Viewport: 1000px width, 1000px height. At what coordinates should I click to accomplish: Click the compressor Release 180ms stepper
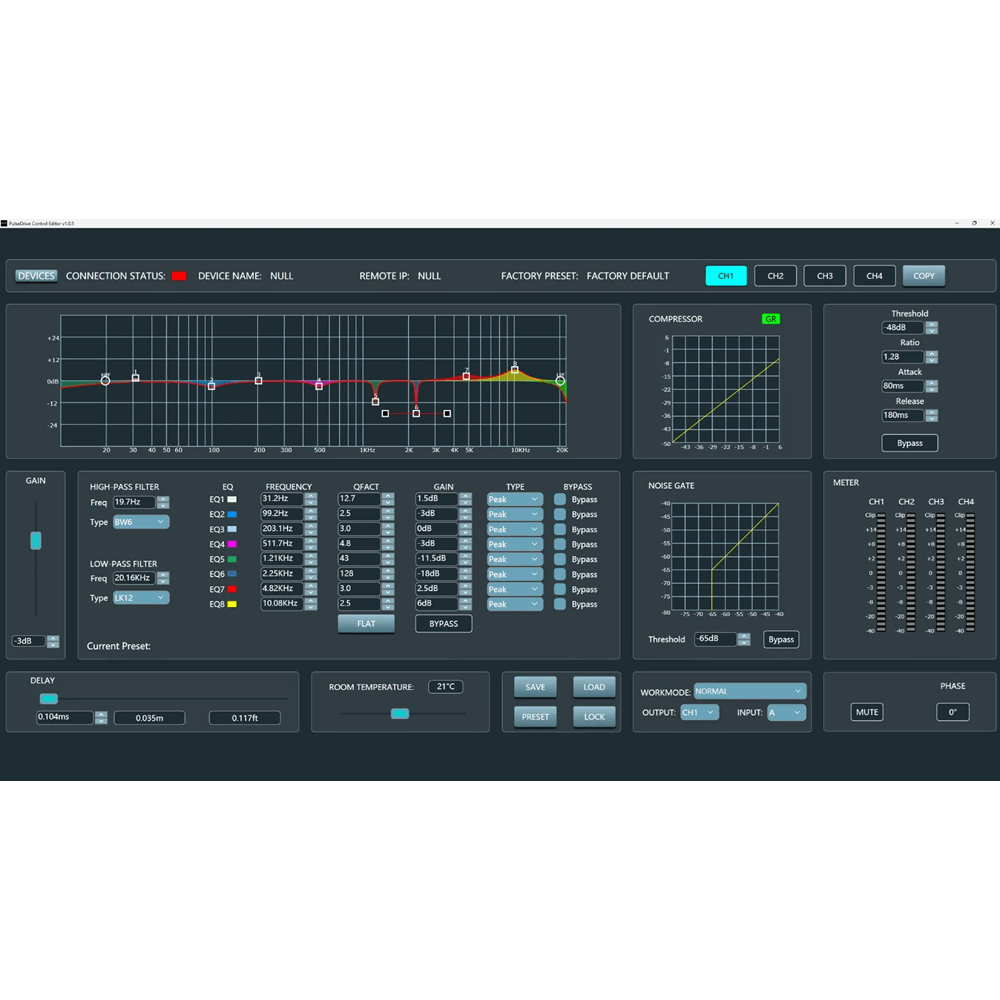(932, 415)
